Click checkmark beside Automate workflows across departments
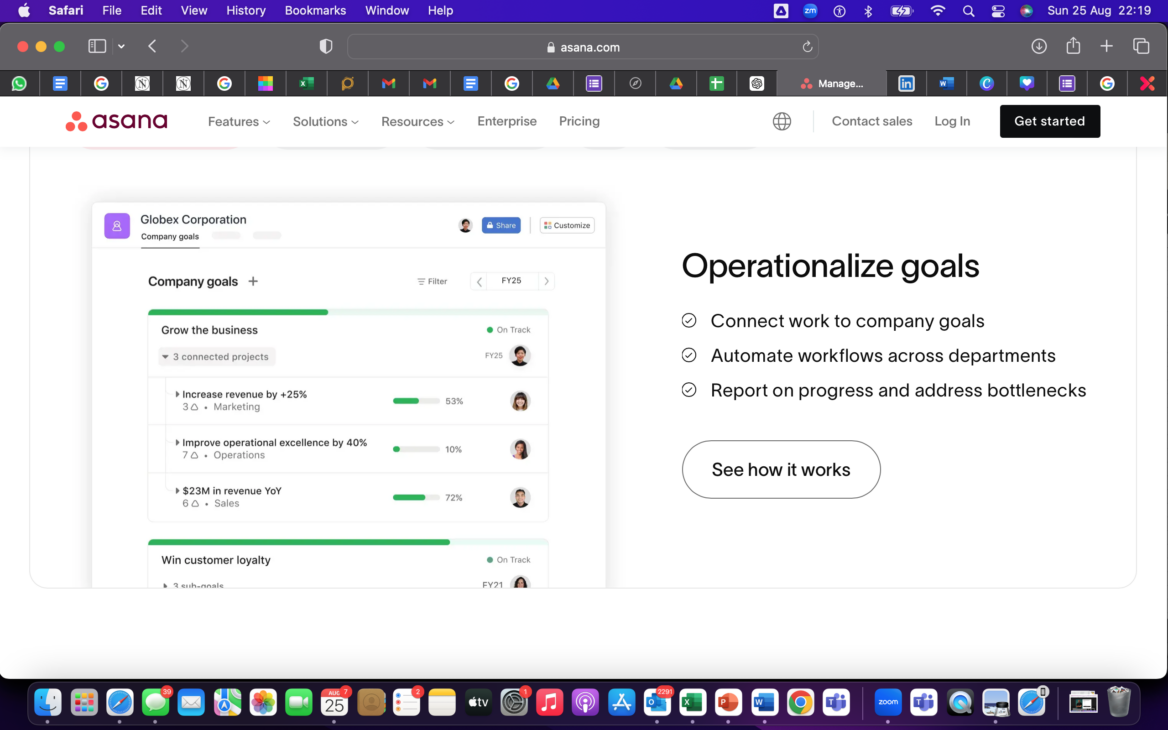Image resolution: width=1168 pixels, height=730 pixels. (689, 356)
